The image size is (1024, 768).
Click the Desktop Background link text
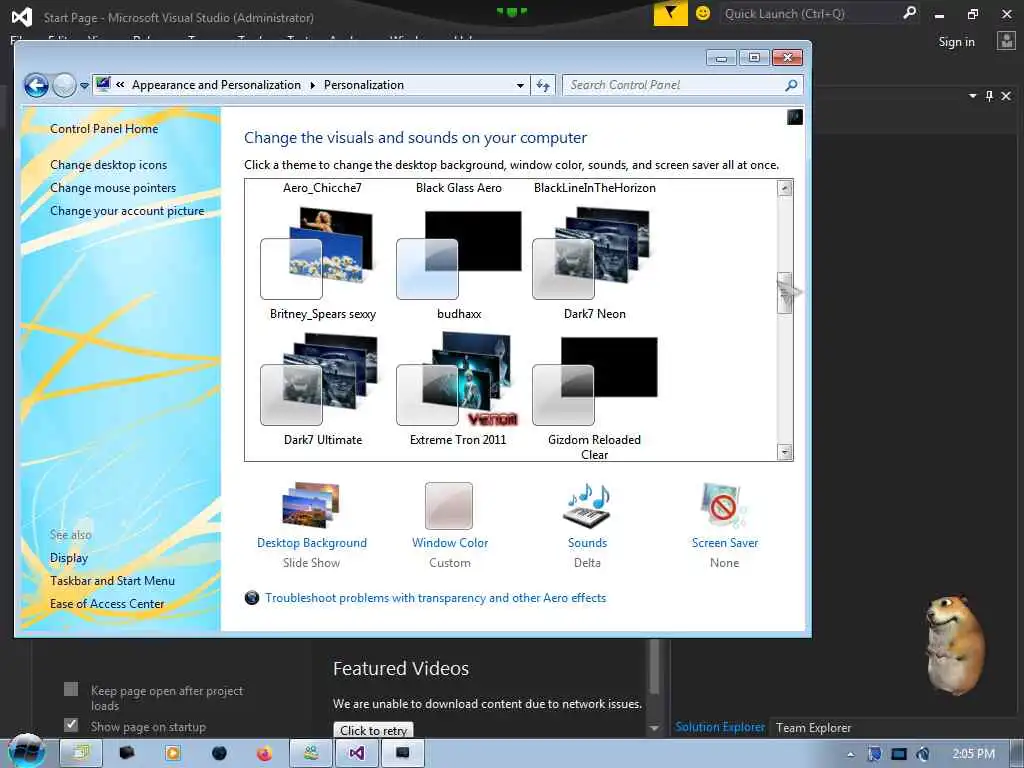tap(312, 543)
